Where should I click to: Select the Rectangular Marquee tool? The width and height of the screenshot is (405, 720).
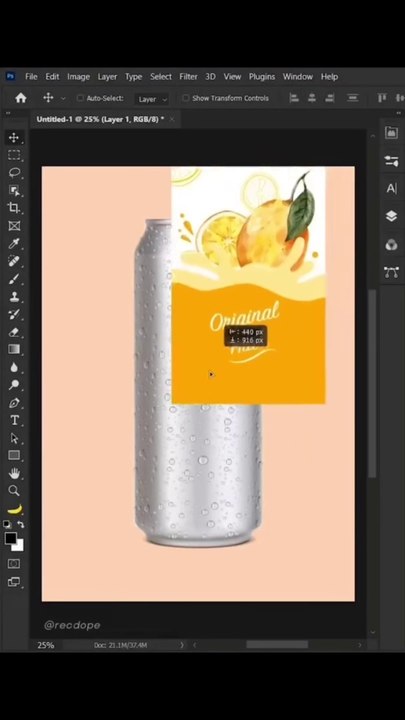click(x=14, y=155)
